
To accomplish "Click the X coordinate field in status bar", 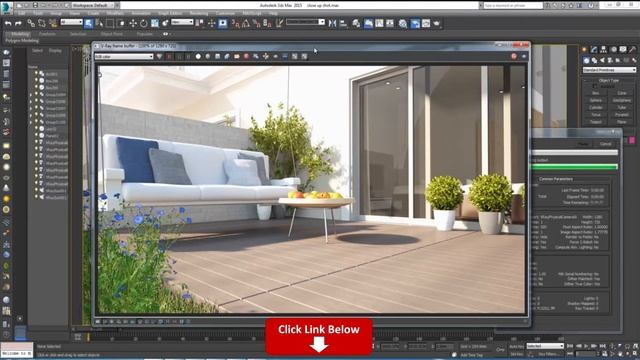I will pos(390,347).
